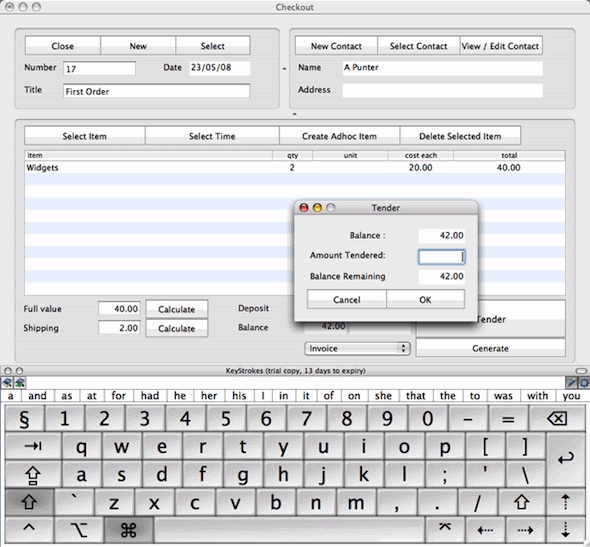Collapse the arrow above the items panel
Viewport: 590px width, 547px height.
coord(295,113)
